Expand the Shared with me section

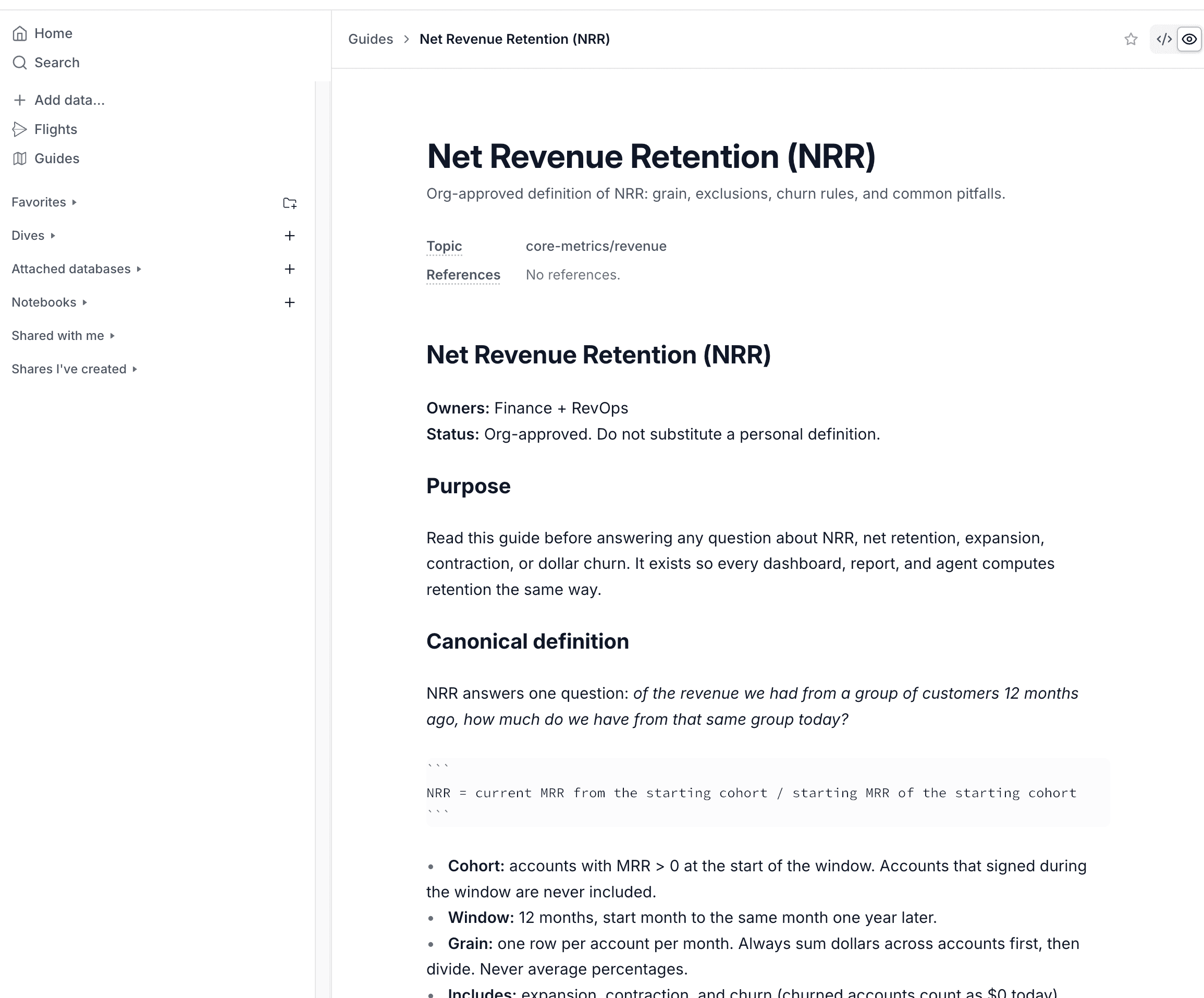pyautogui.click(x=63, y=336)
